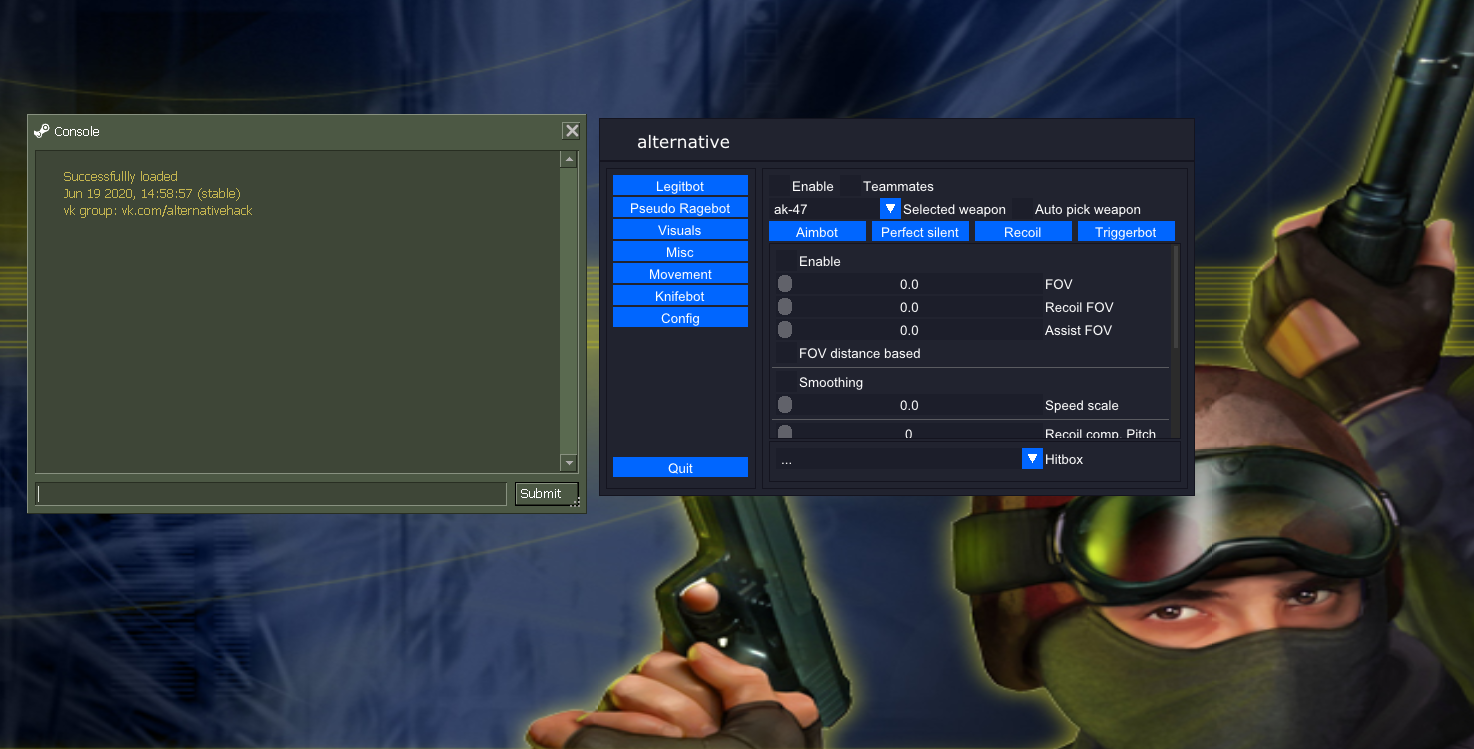Switch to the Triggerbot tab
This screenshot has width=1474, height=749.
click(x=1126, y=231)
